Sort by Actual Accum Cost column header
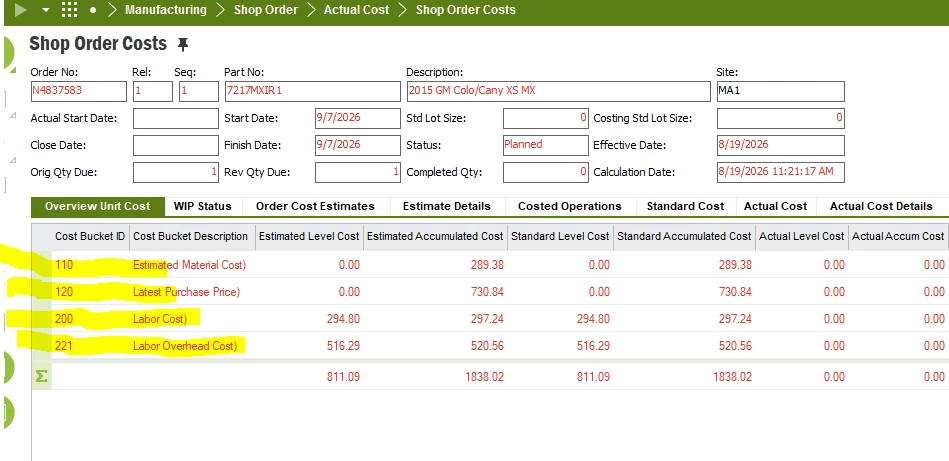Viewport: 949px width, 461px height. (898, 237)
